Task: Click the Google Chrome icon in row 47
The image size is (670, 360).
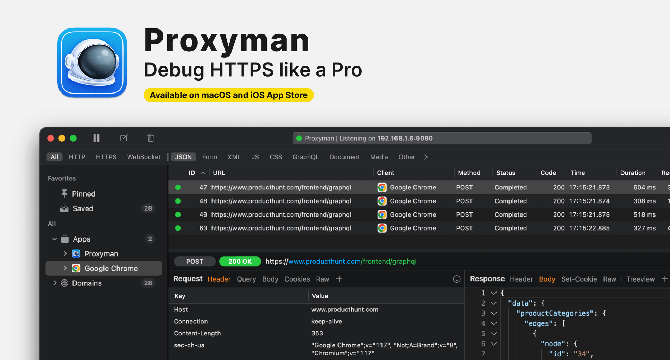Action: (382, 187)
